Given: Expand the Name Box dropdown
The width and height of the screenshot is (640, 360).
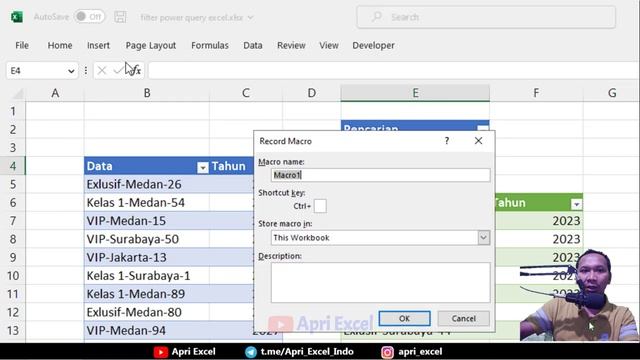Looking at the screenshot, I should pos(71,71).
